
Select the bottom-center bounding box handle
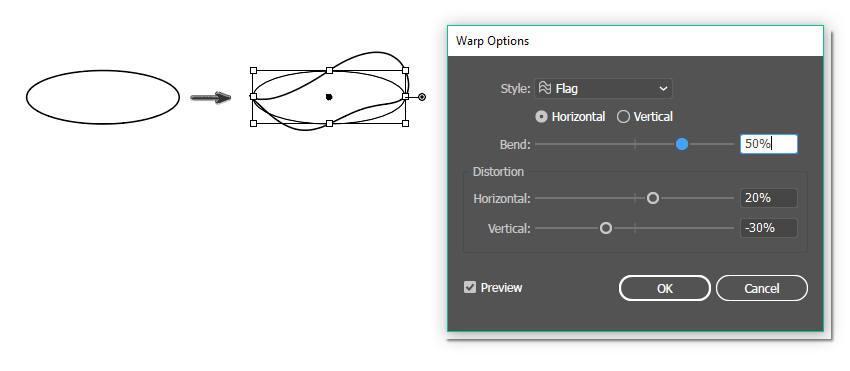pyautogui.click(x=329, y=124)
